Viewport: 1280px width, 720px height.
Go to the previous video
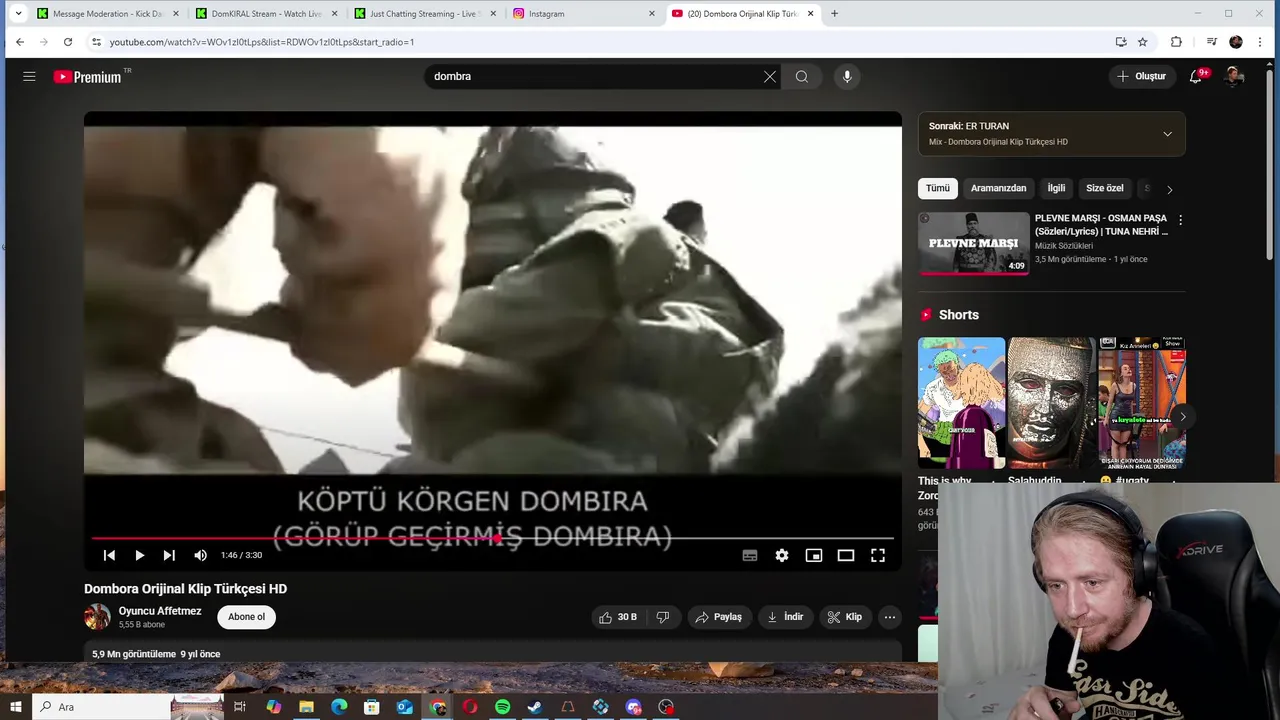pos(109,555)
